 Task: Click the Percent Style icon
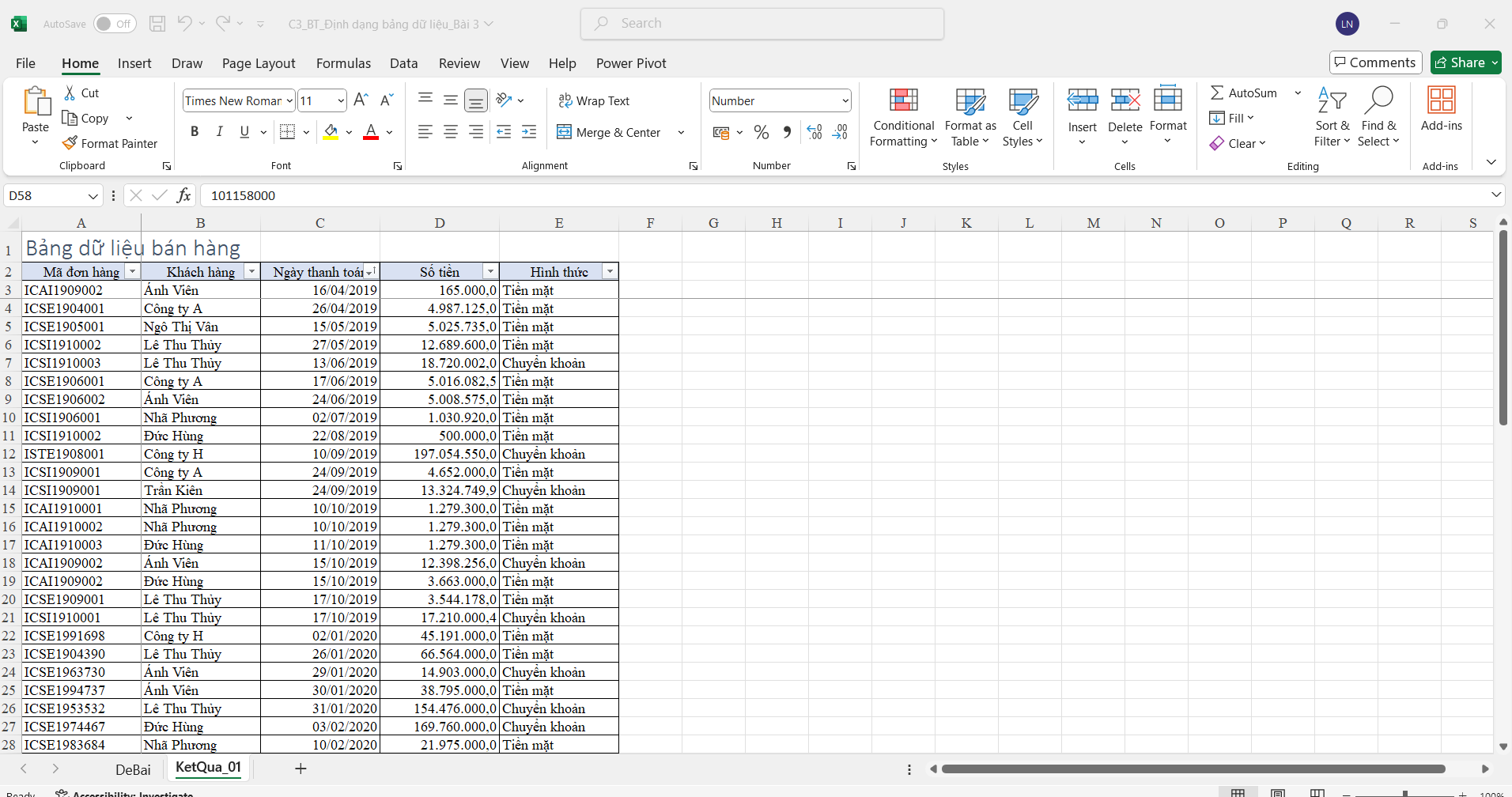(x=761, y=132)
